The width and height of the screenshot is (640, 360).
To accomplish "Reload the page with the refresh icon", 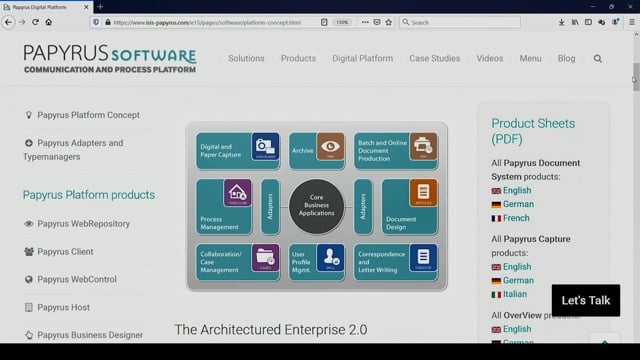I will click(x=36, y=22).
